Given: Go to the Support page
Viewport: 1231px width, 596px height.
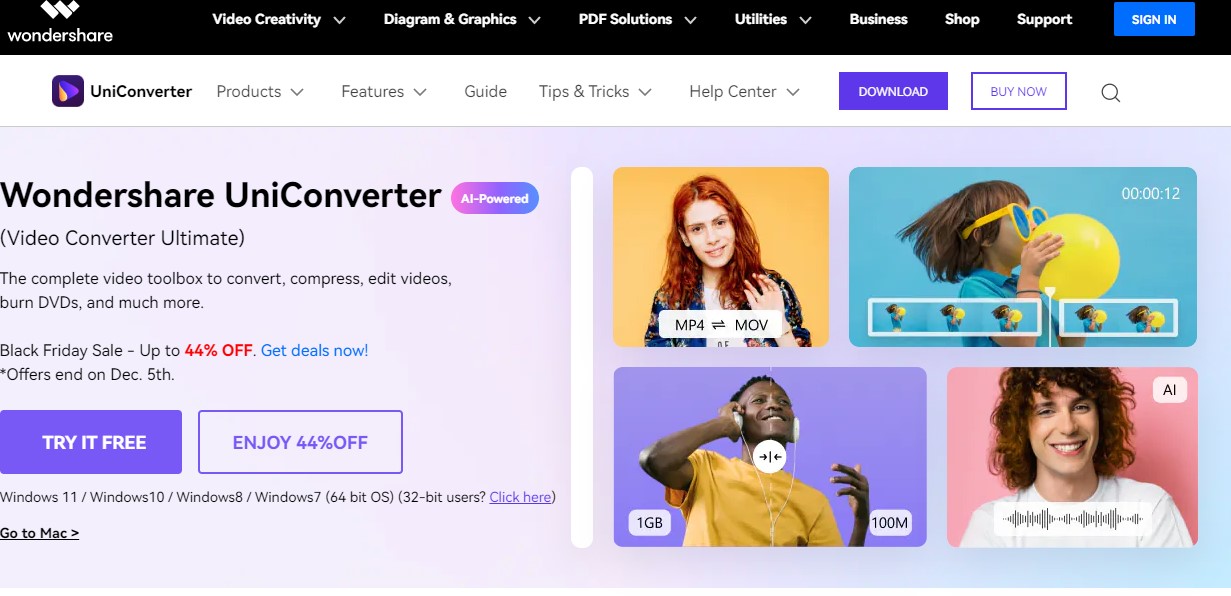Looking at the screenshot, I should click(1044, 19).
